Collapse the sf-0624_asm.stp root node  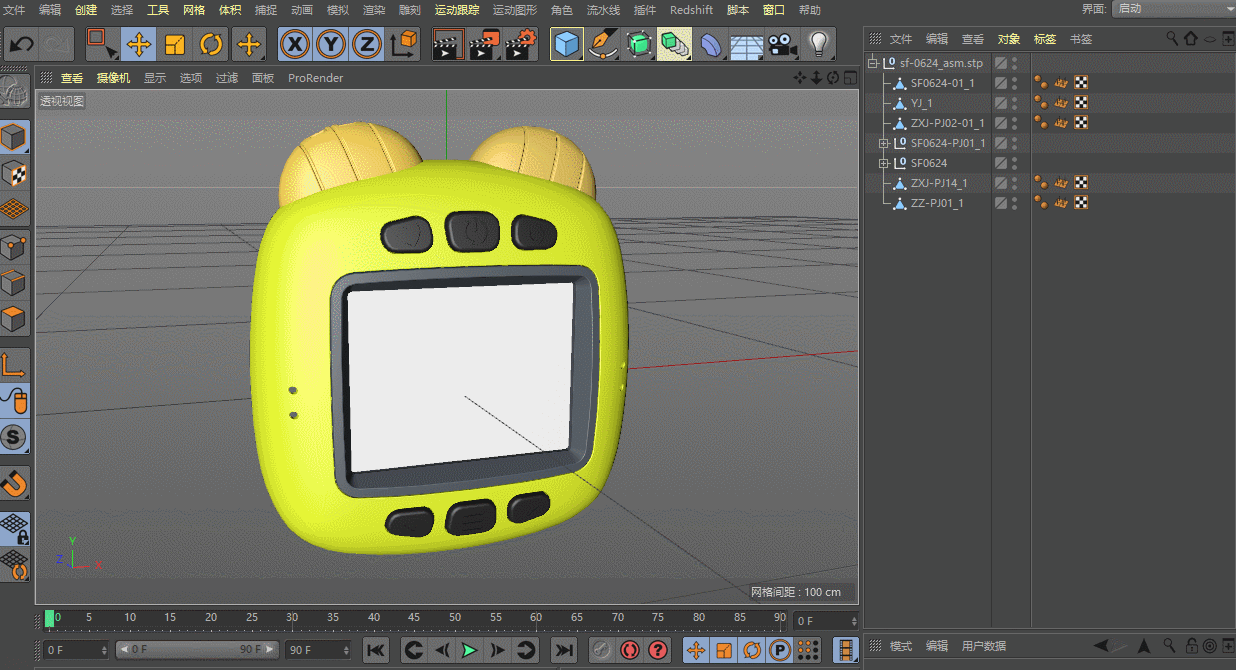coord(872,63)
